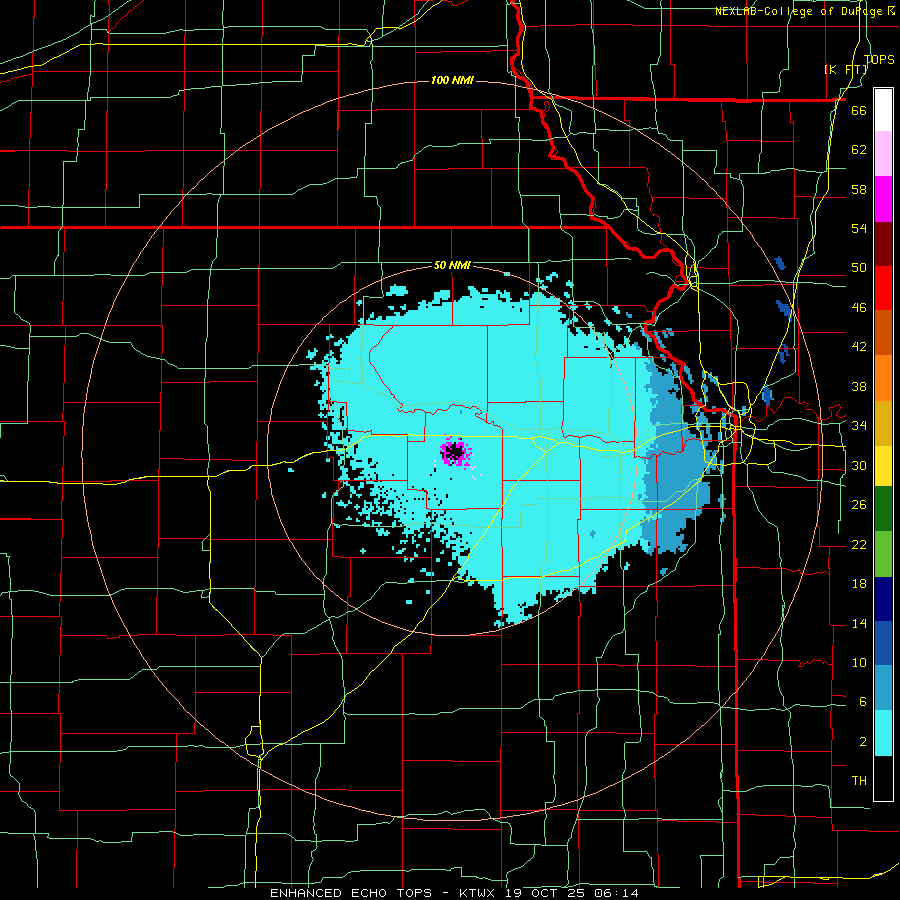Image resolution: width=900 pixels, height=900 pixels.
Task: Click the 'KTWX' radar site identifier
Action: [x=479, y=893]
